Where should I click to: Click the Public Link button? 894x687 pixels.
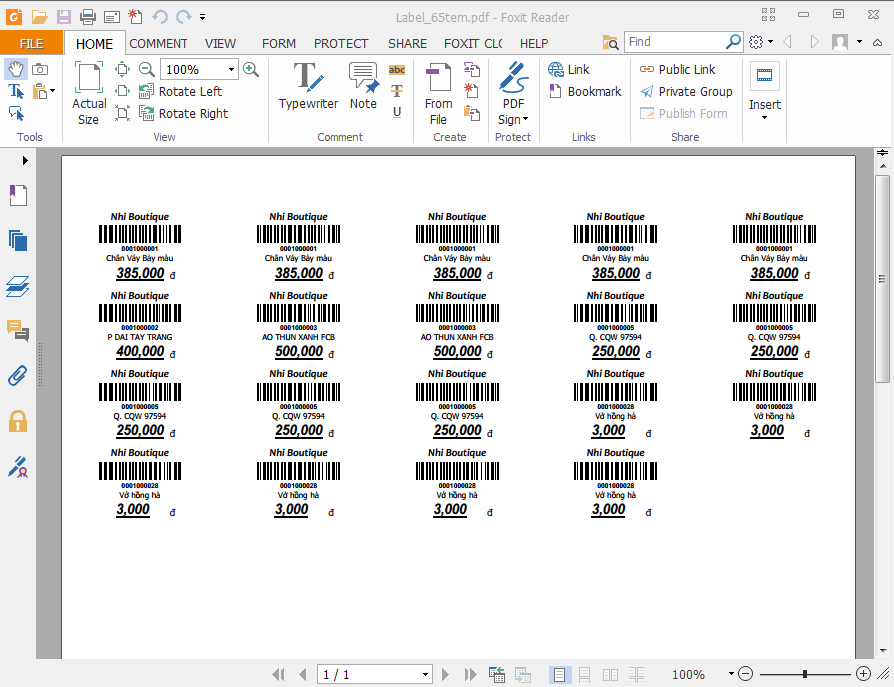click(676, 69)
